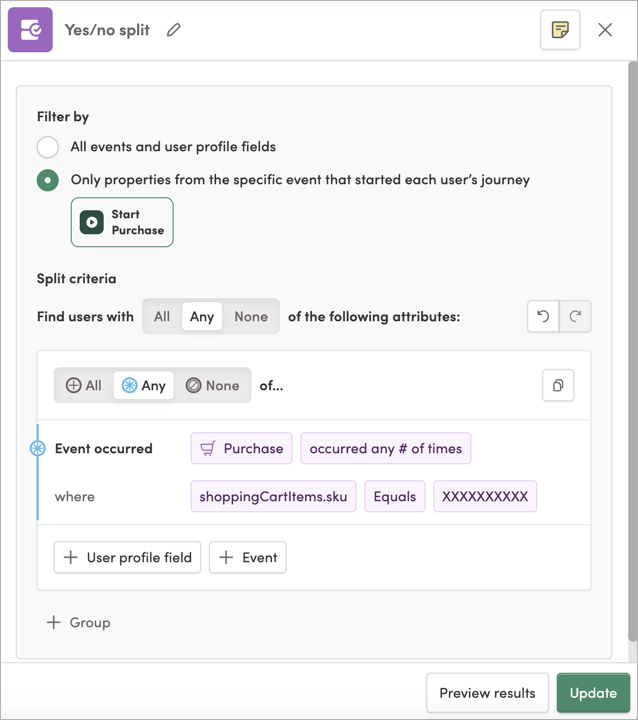Click the vertical scrollbar of the panel
This screenshot has width=638, height=720.
click(x=632, y=351)
